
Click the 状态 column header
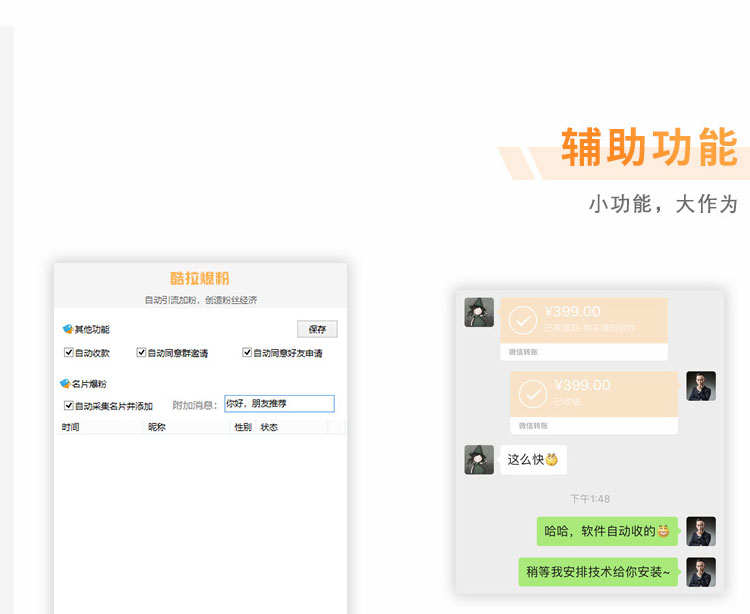coord(269,427)
